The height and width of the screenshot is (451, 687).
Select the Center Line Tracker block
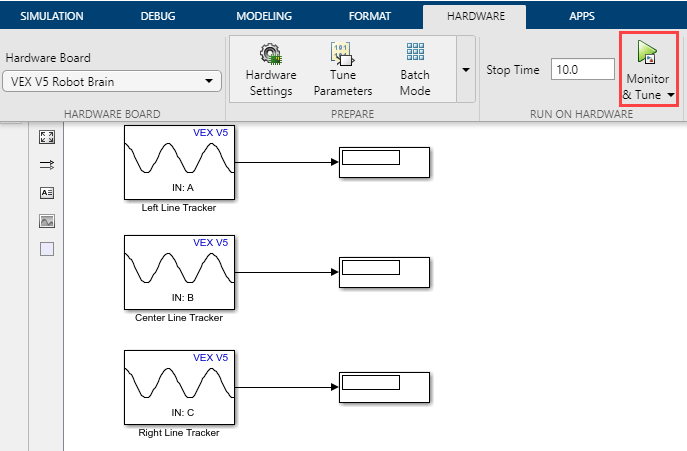[179, 272]
